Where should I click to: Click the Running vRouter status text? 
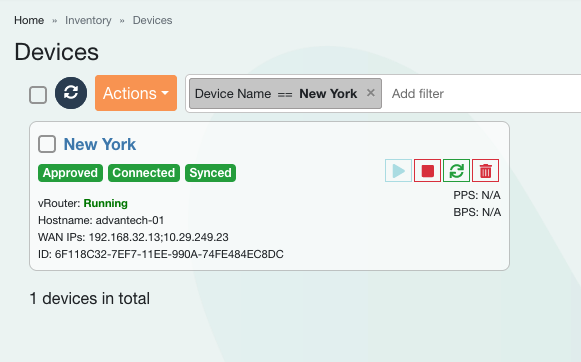[106, 203]
